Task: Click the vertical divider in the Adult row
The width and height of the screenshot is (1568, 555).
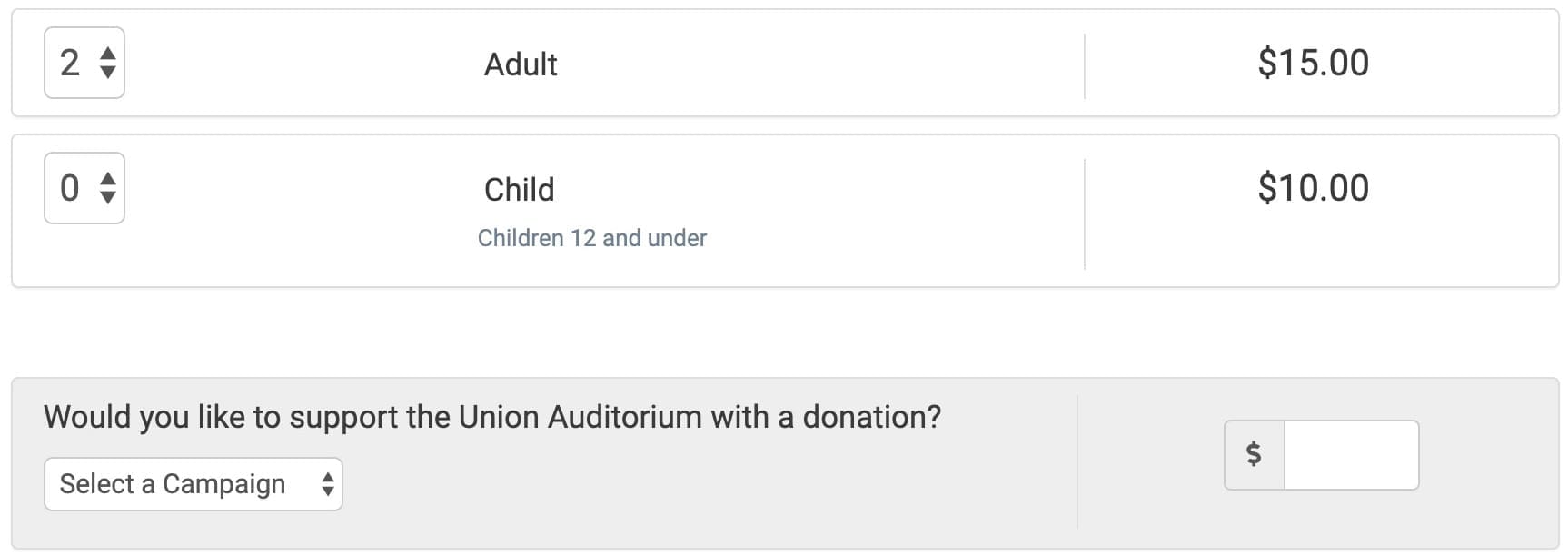Action: point(1085,65)
